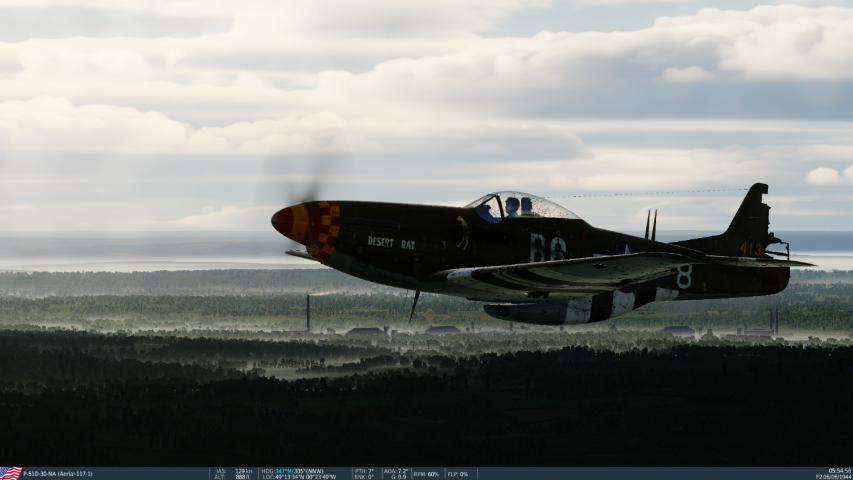Click the IAS airspeed readout
This screenshot has height=480, width=853.
click(x=233, y=470)
